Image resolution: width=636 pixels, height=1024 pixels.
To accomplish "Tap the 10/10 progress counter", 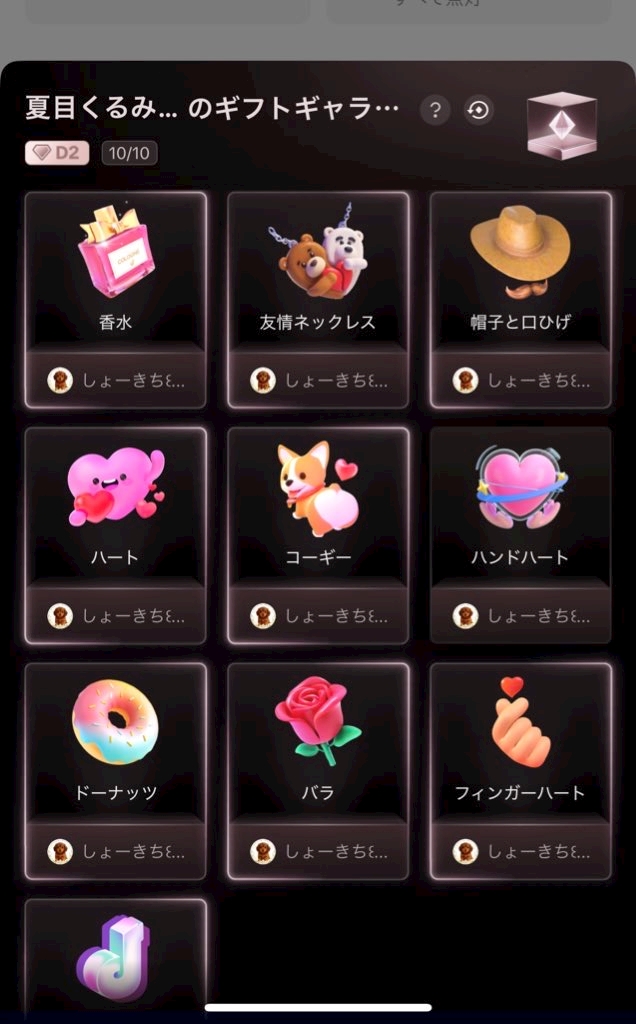I will 129,153.
